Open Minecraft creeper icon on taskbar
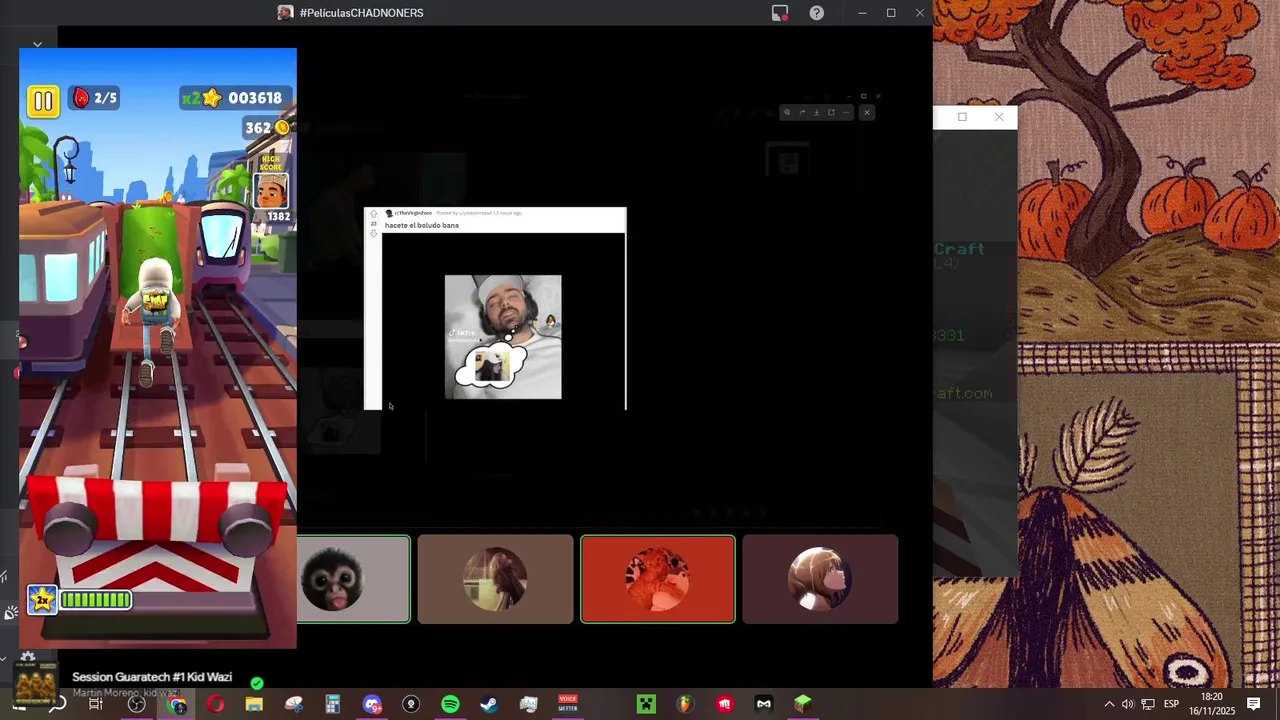This screenshot has height=720, width=1280. (x=646, y=705)
